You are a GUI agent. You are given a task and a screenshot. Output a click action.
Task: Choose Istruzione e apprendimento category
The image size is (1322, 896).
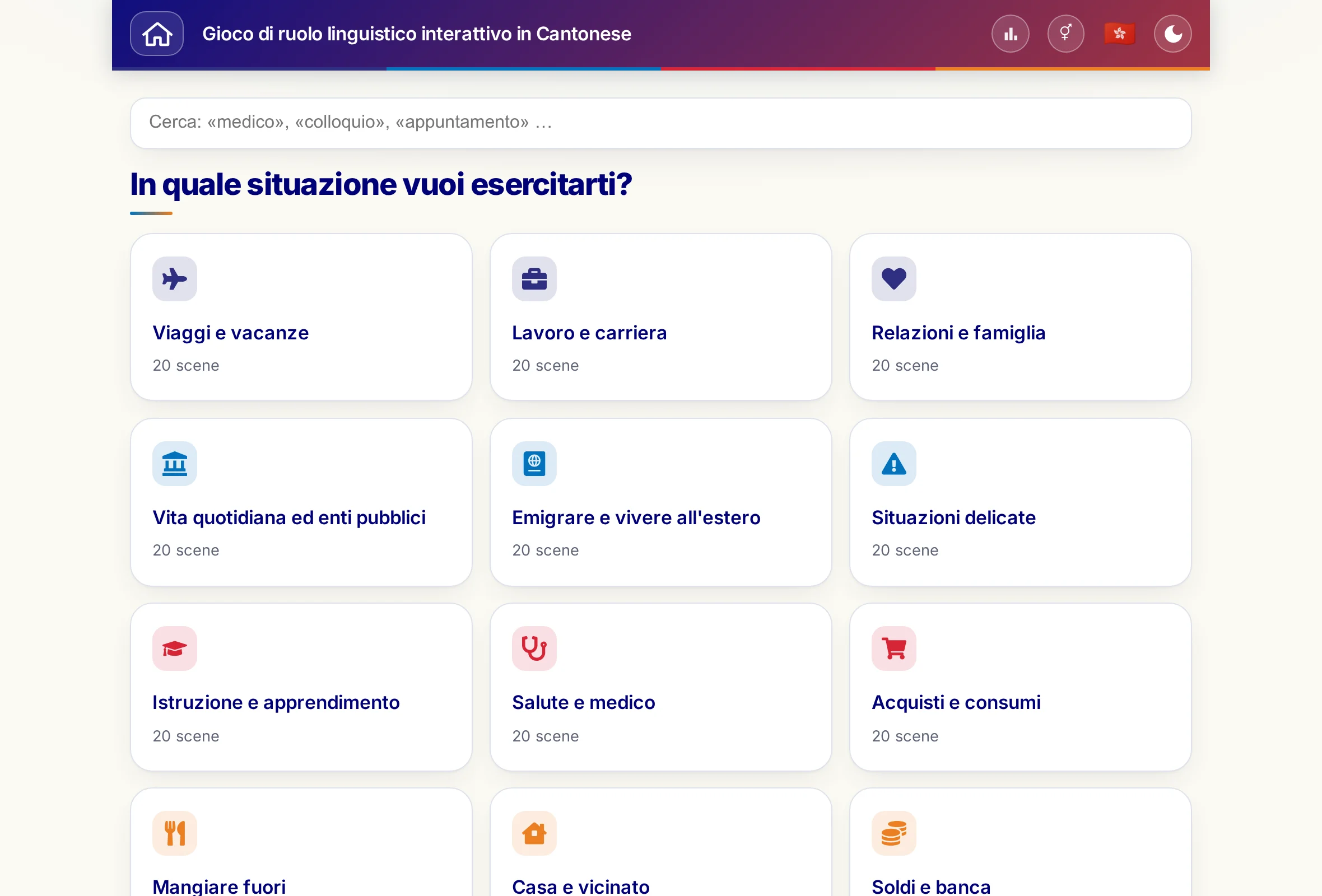[x=301, y=687]
